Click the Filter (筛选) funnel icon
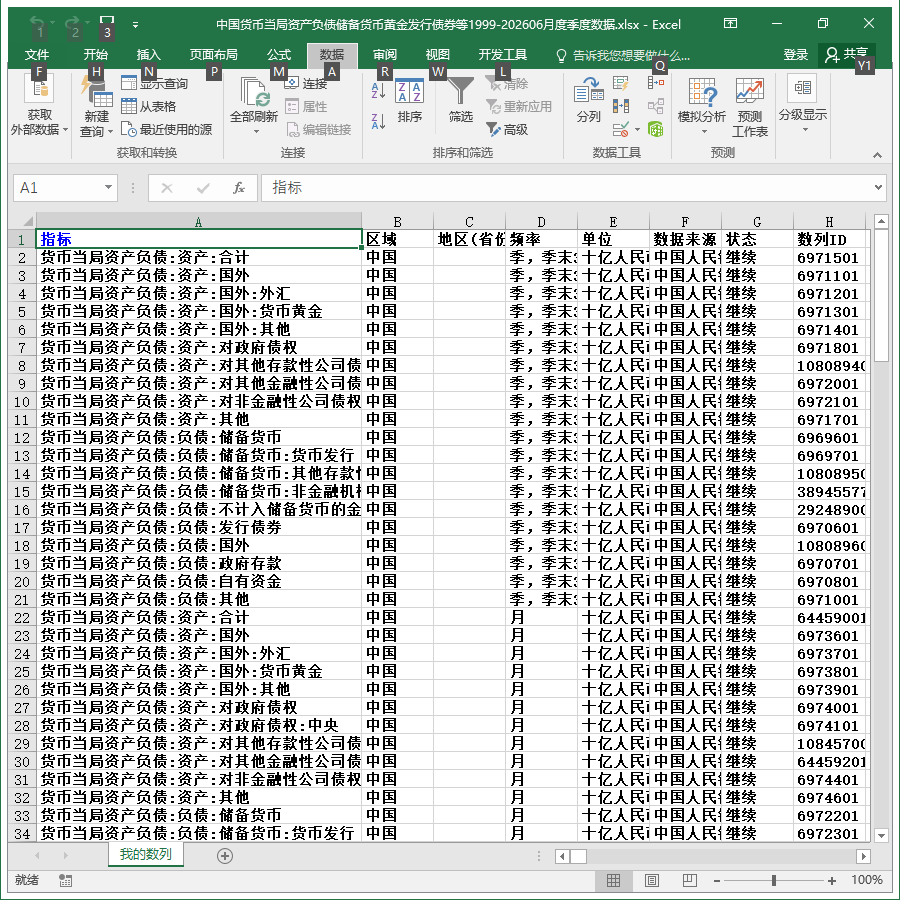The width and height of the screenshot is (900, 900). (460, 102)
